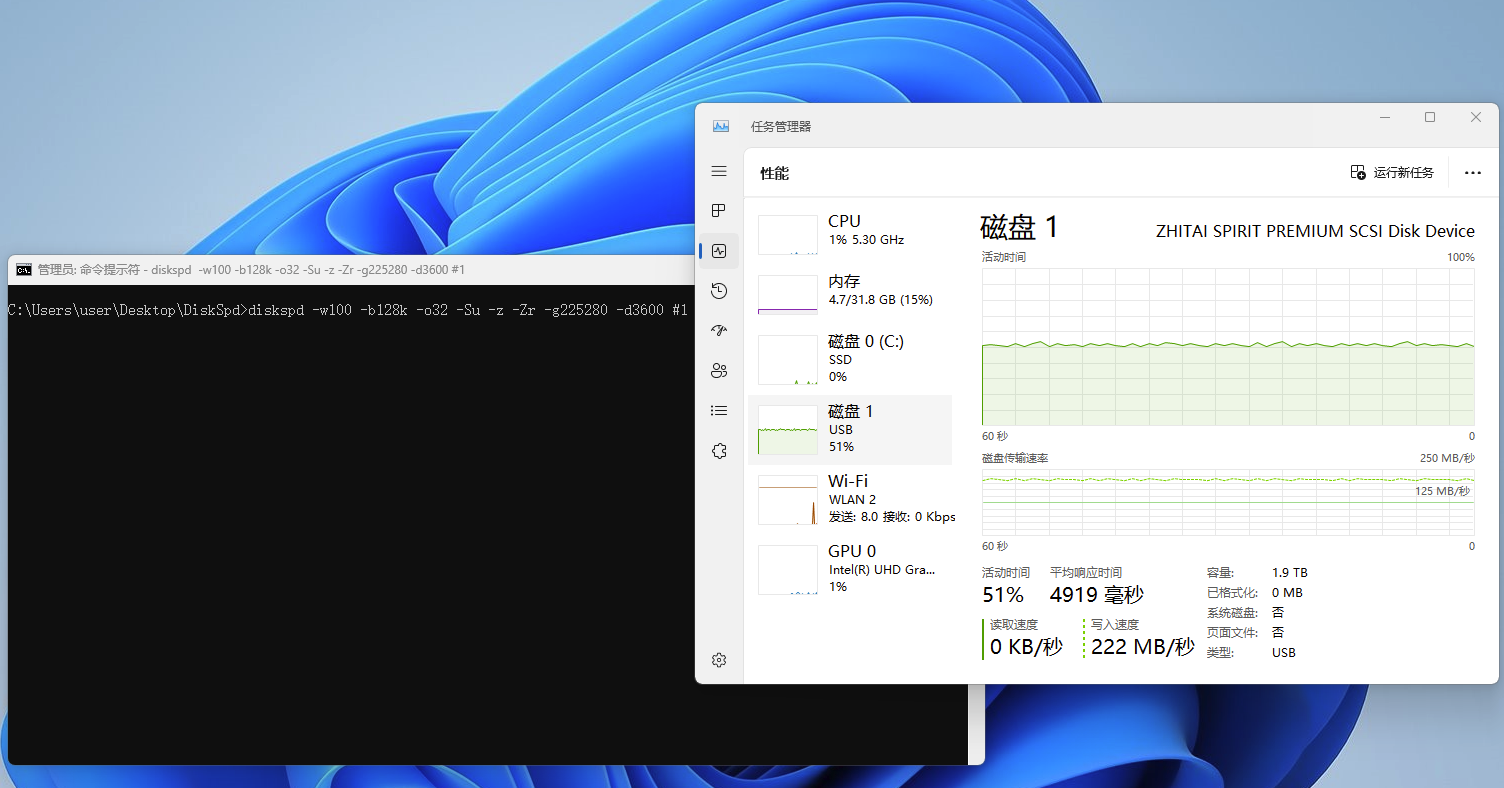Click the command prompt title bar text
This screenshot has width=1504, height=788.
[251, 270]
